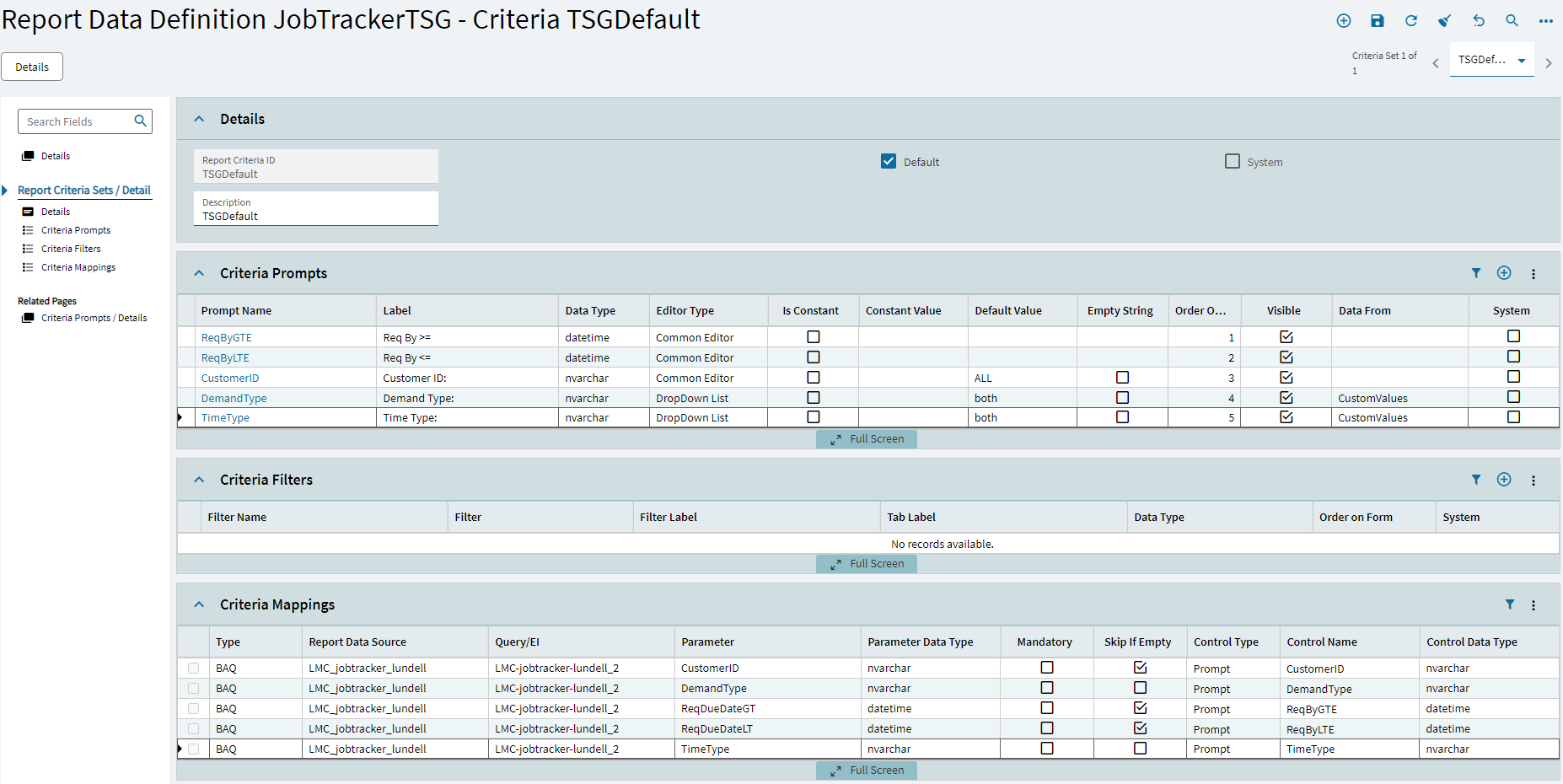Toggle the Default checkbox
This screenshot has width=1563, height=784.
889,161
